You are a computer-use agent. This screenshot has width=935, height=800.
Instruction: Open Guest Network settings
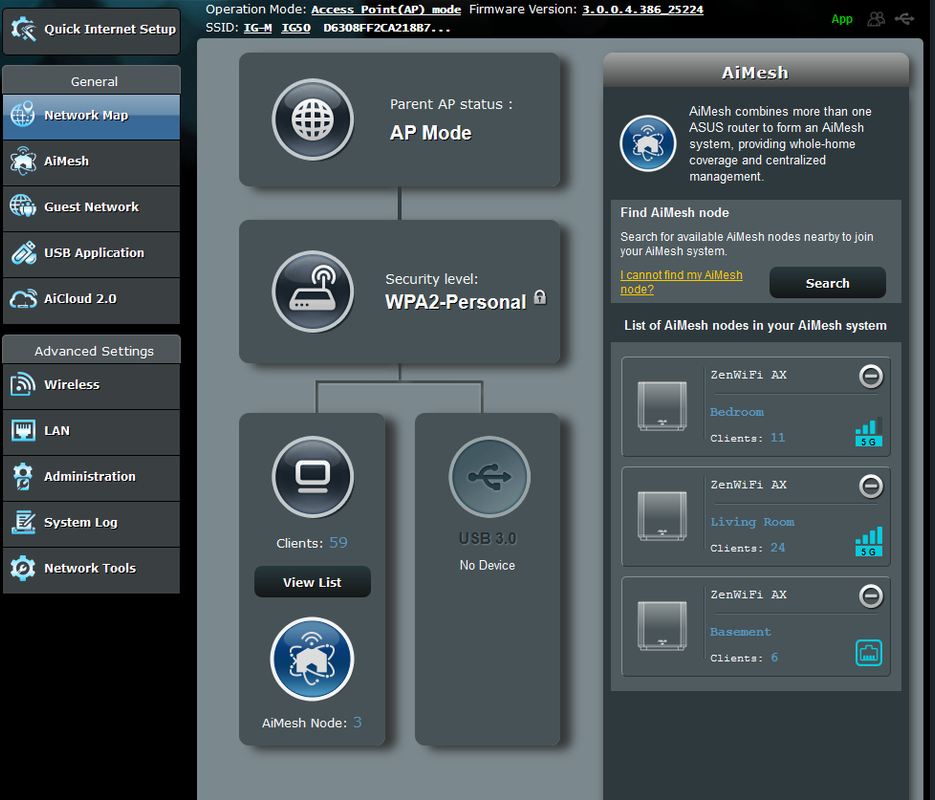point(91,208)
